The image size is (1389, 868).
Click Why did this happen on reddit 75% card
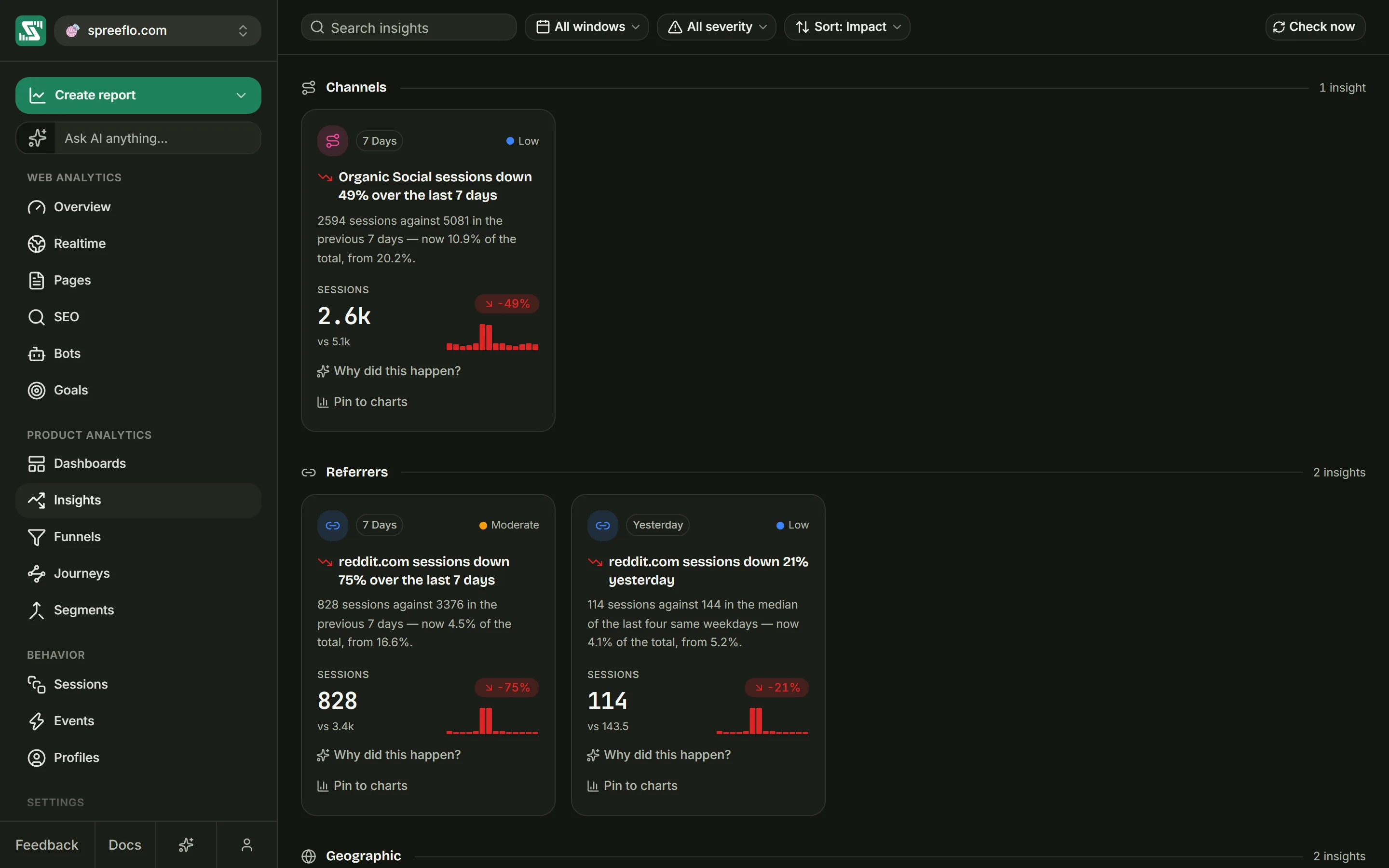click(389, 755)
